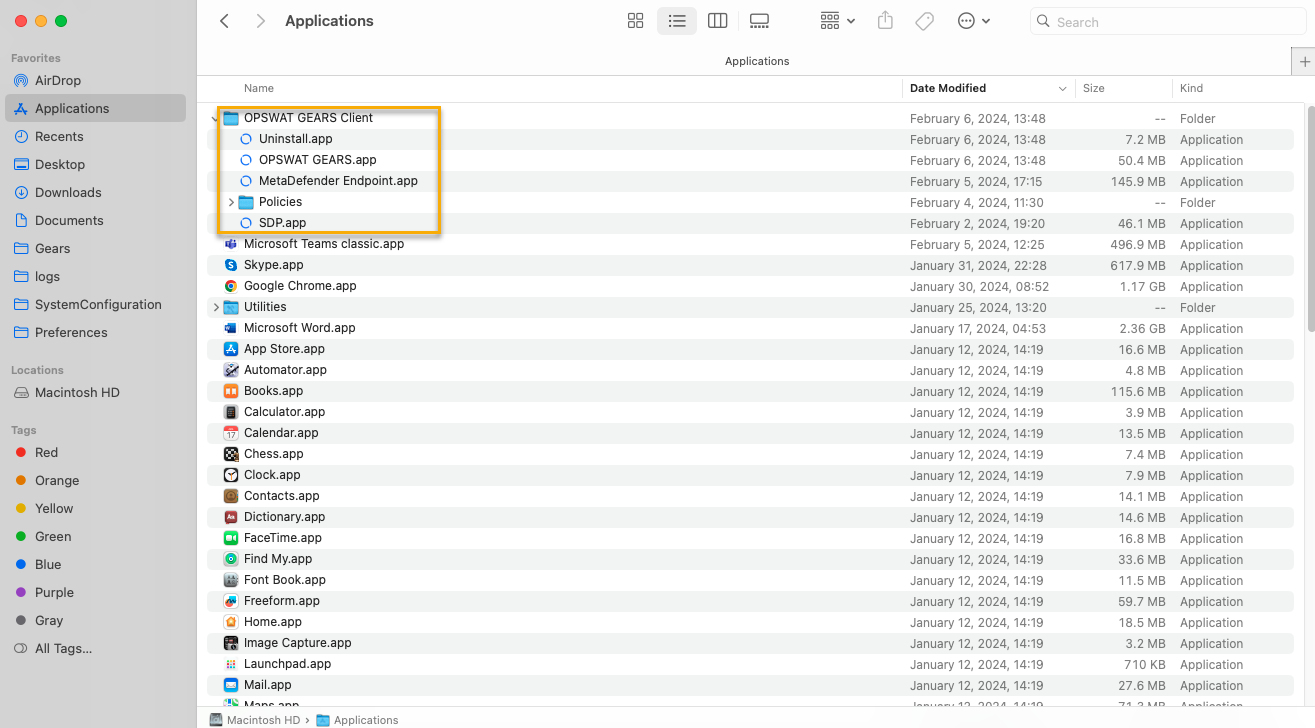Viewport: 1315px width, 728px height.
Task: Click the Chess.app icon
Action: click(231, 454)
